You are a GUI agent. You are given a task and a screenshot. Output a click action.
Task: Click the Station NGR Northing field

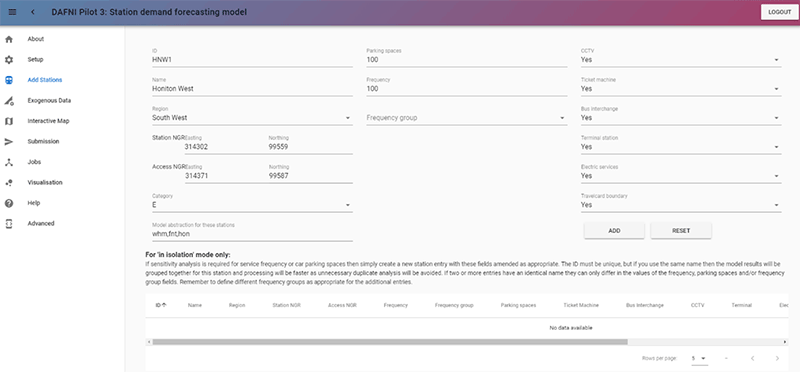[310, 145]
